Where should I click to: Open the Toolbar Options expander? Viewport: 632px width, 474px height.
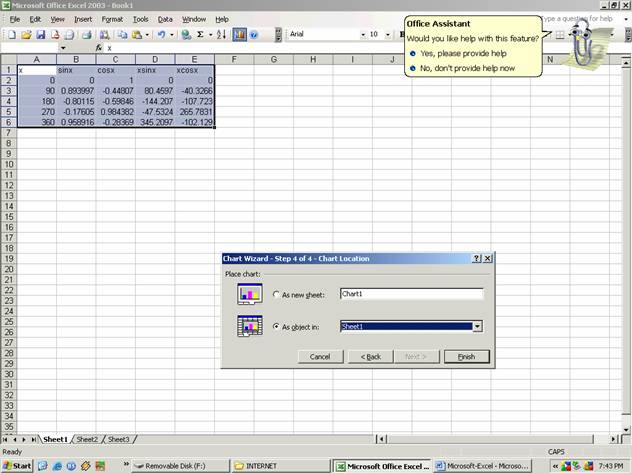[278, 35]
